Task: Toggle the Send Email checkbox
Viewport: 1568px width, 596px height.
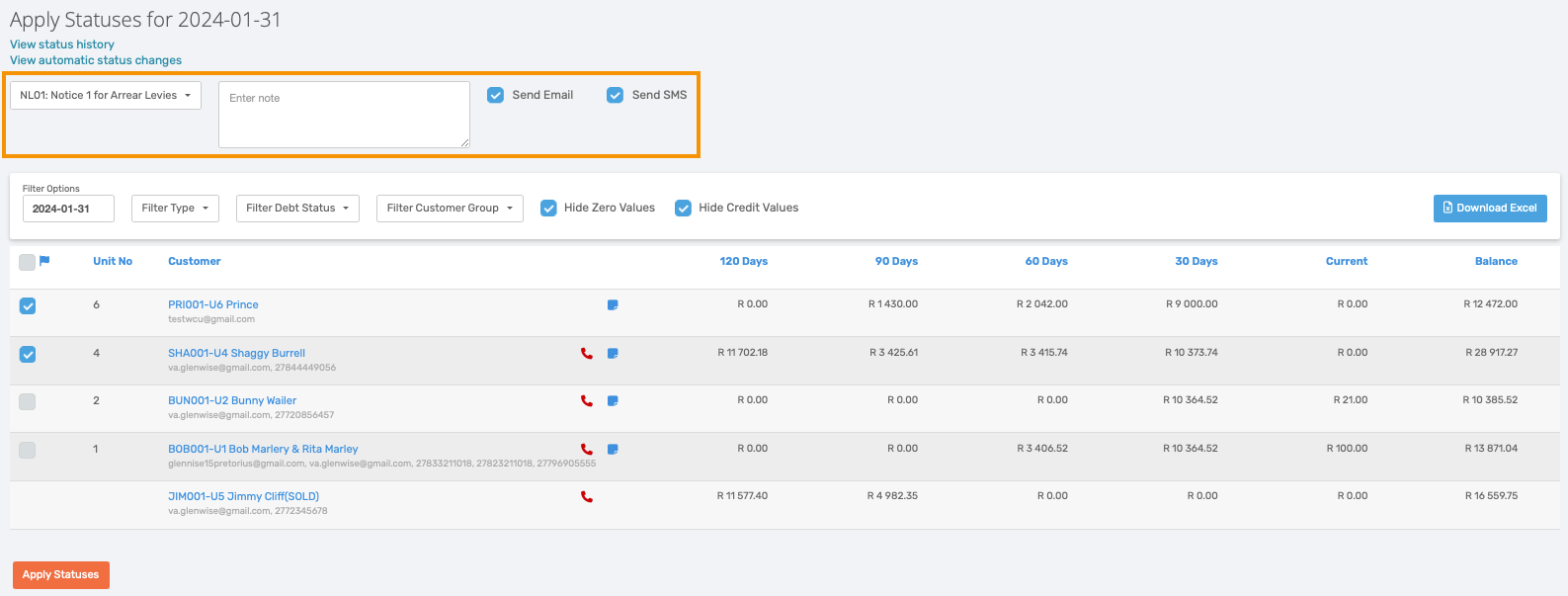Action: coord(496,95)
